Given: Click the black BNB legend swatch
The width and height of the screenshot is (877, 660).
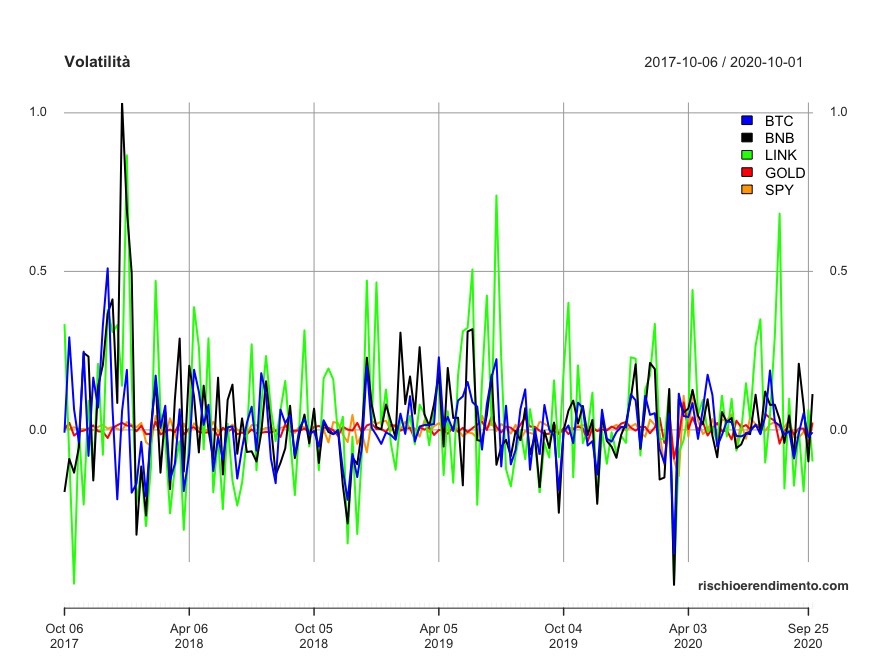Looking at the screenshot, I should pyautogui.click(x=746, y=138).
